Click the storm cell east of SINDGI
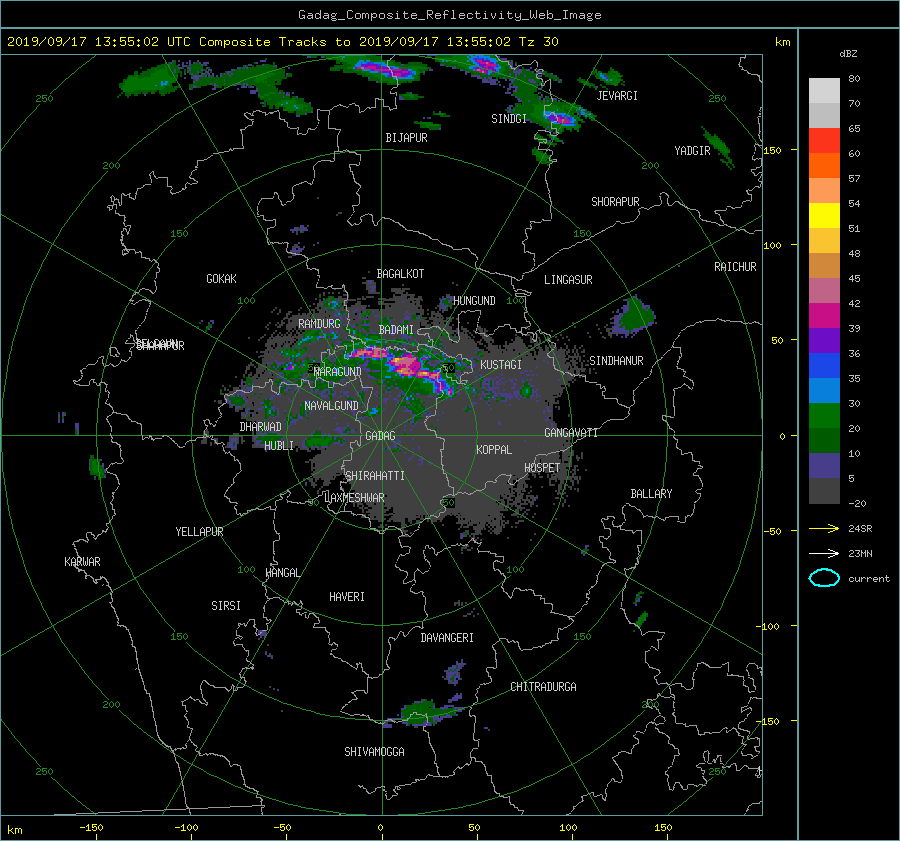The width and height of the screenshot is (900, 841). 559,118
